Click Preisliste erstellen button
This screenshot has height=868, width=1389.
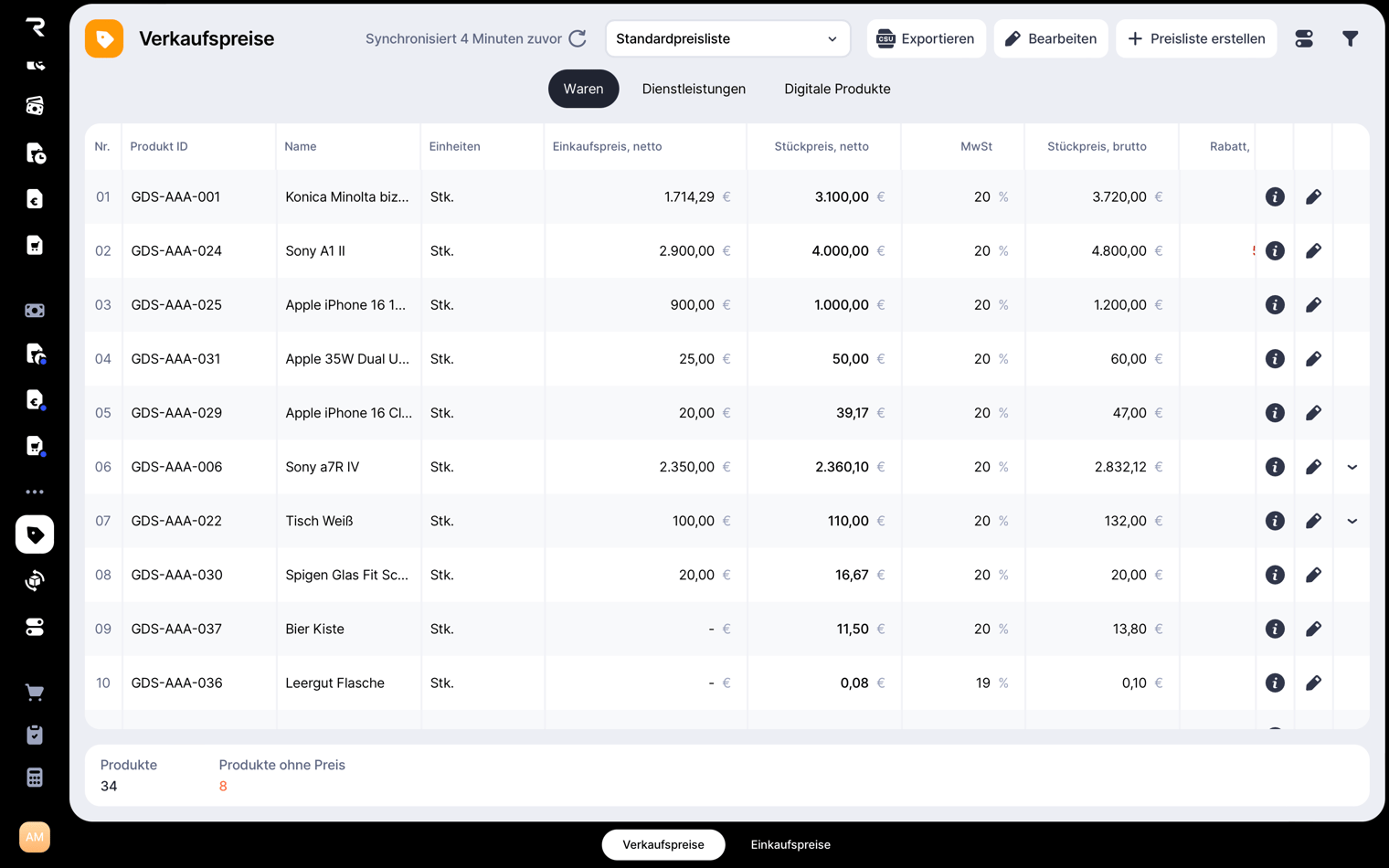pyautogui.click(x=1195, y=38)
